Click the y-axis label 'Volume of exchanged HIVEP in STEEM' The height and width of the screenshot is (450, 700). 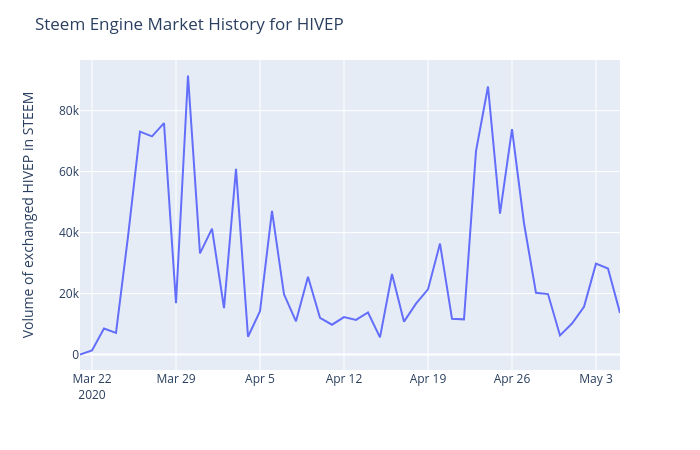tap(28, 215)
